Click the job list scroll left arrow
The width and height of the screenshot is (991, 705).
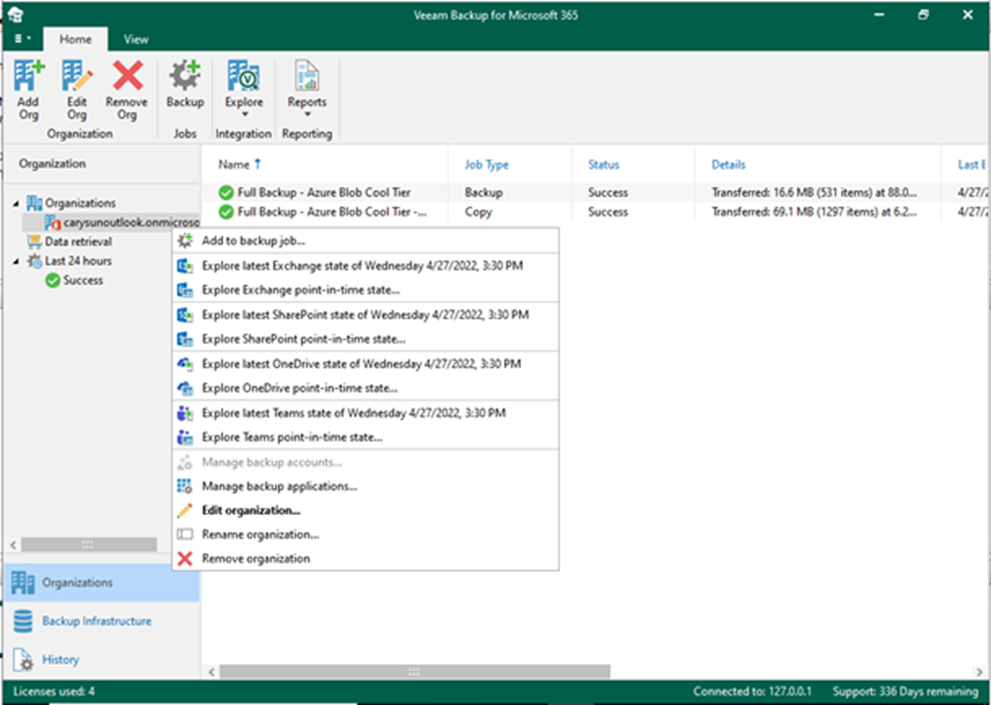coord(212,671)
